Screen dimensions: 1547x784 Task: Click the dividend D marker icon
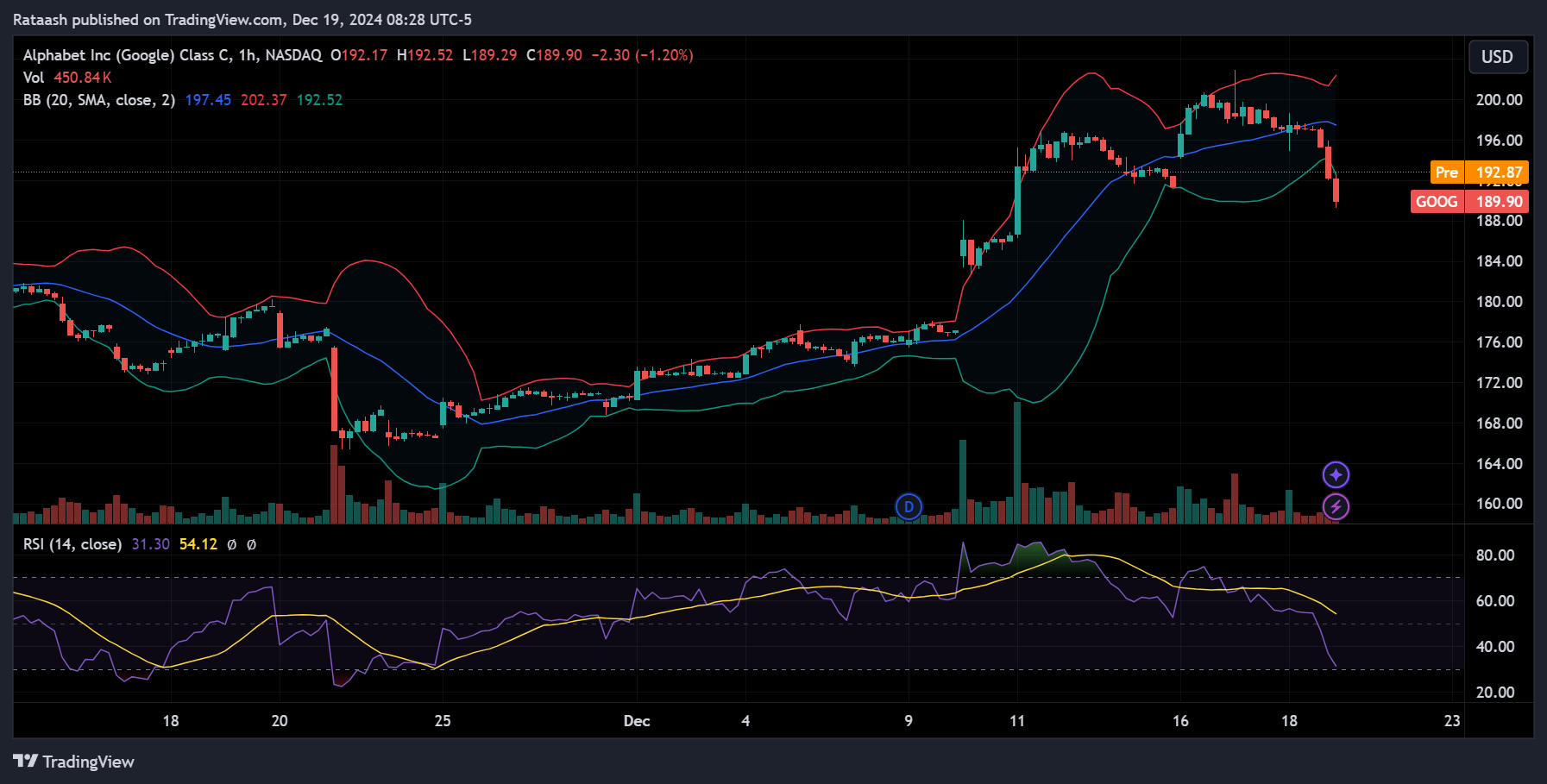909,507
